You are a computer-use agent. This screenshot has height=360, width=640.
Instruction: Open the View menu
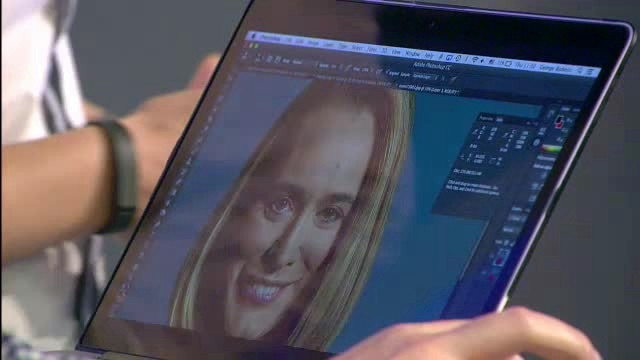click(x=396, y=51)
